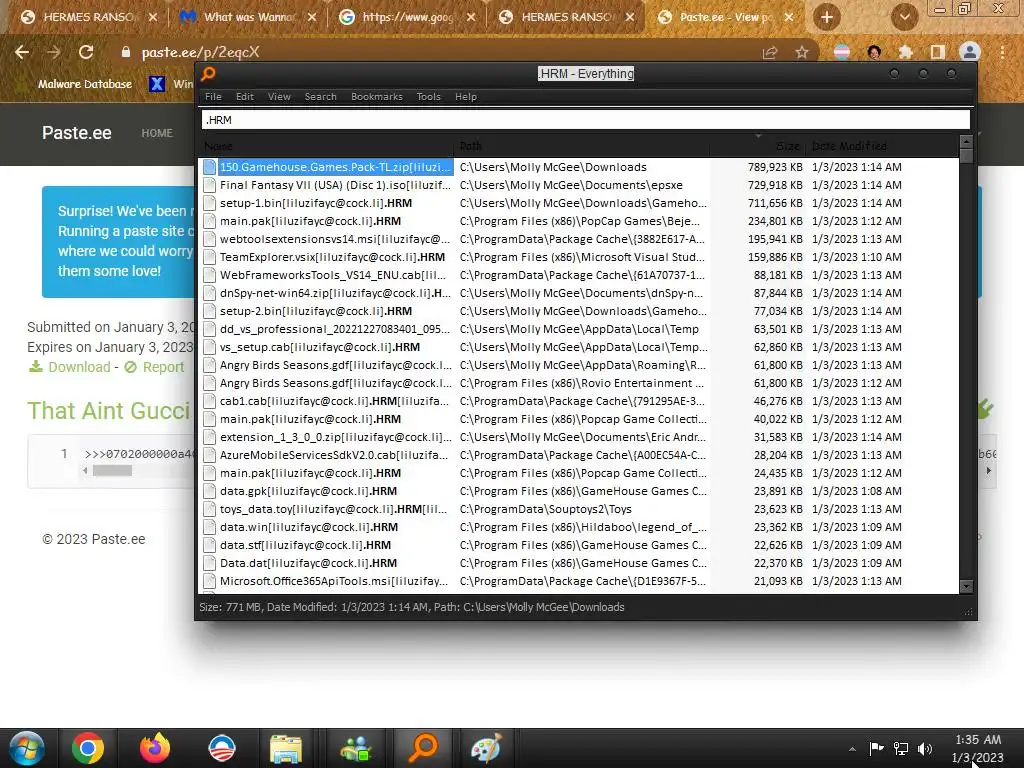Open the Tools menu in Everything
The height and width of the screenshot is (768, 1024).
coord(428,97)
